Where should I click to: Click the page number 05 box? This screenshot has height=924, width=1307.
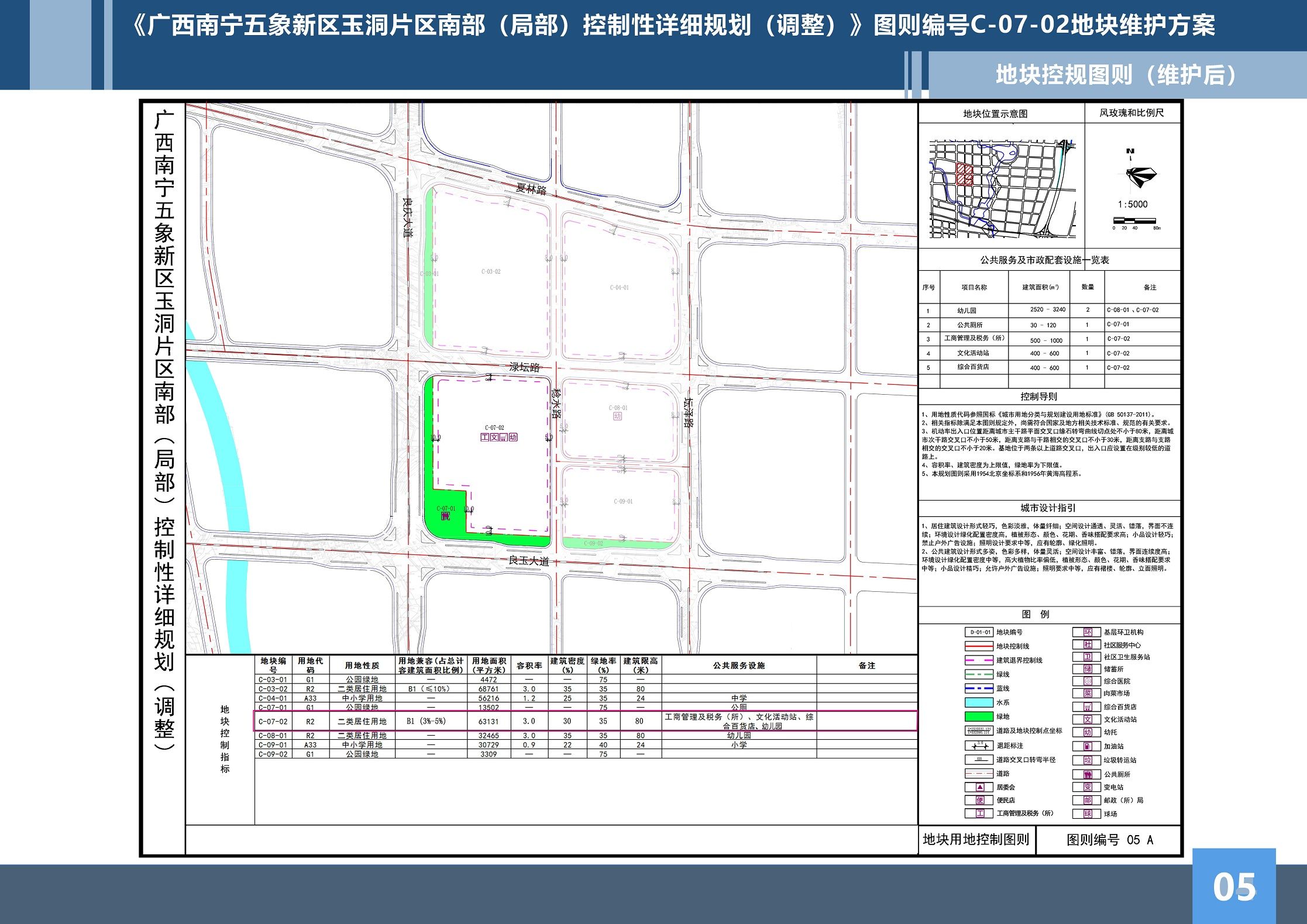pyautogui.click(x=1234, y=886)
